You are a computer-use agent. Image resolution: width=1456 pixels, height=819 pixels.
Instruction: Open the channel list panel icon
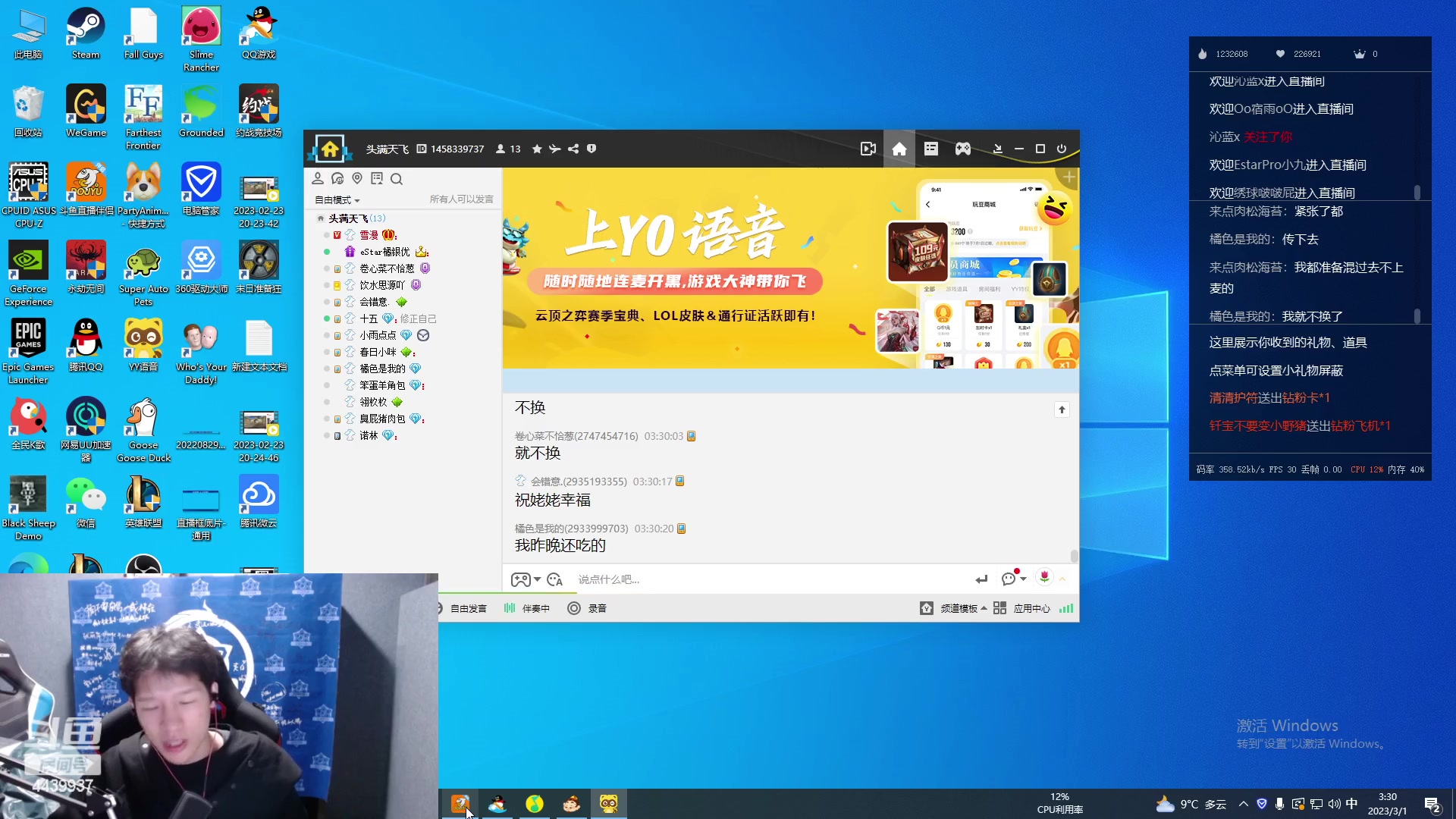(x=931, y=149)
